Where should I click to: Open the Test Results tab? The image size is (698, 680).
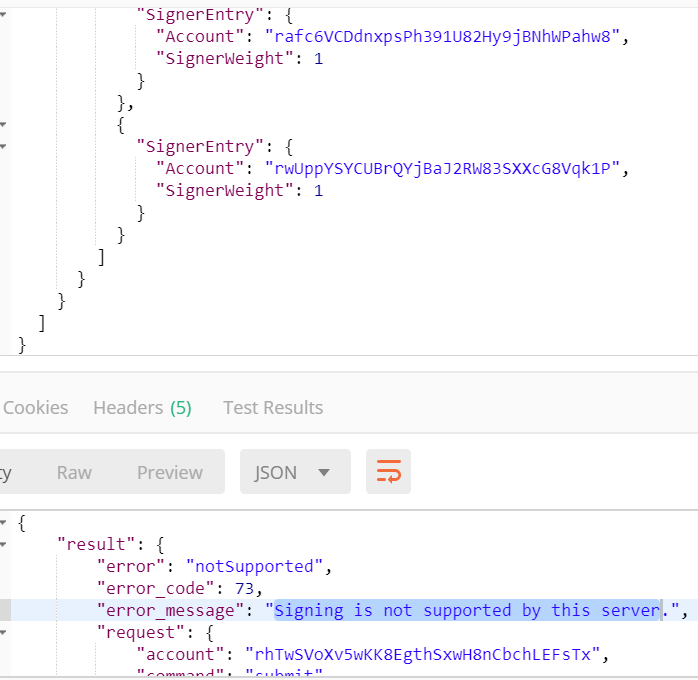(x=273, y=408)
